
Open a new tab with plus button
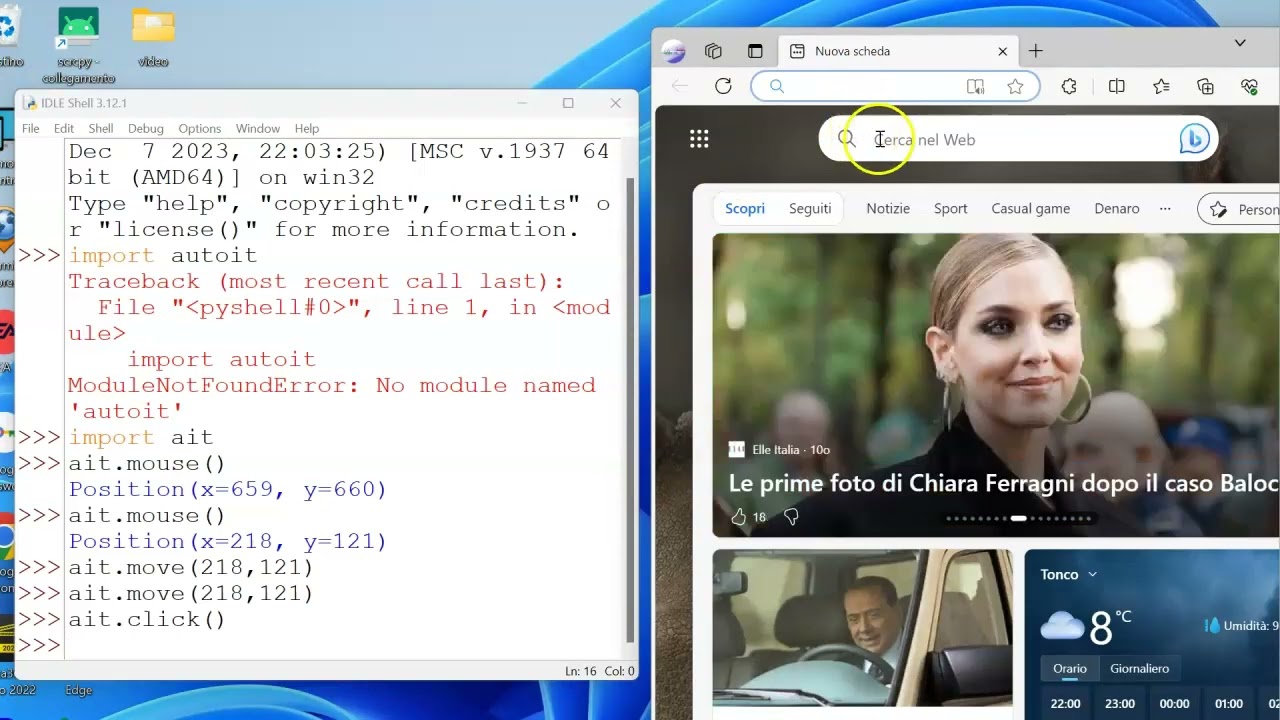click(x=1036, y=51)
